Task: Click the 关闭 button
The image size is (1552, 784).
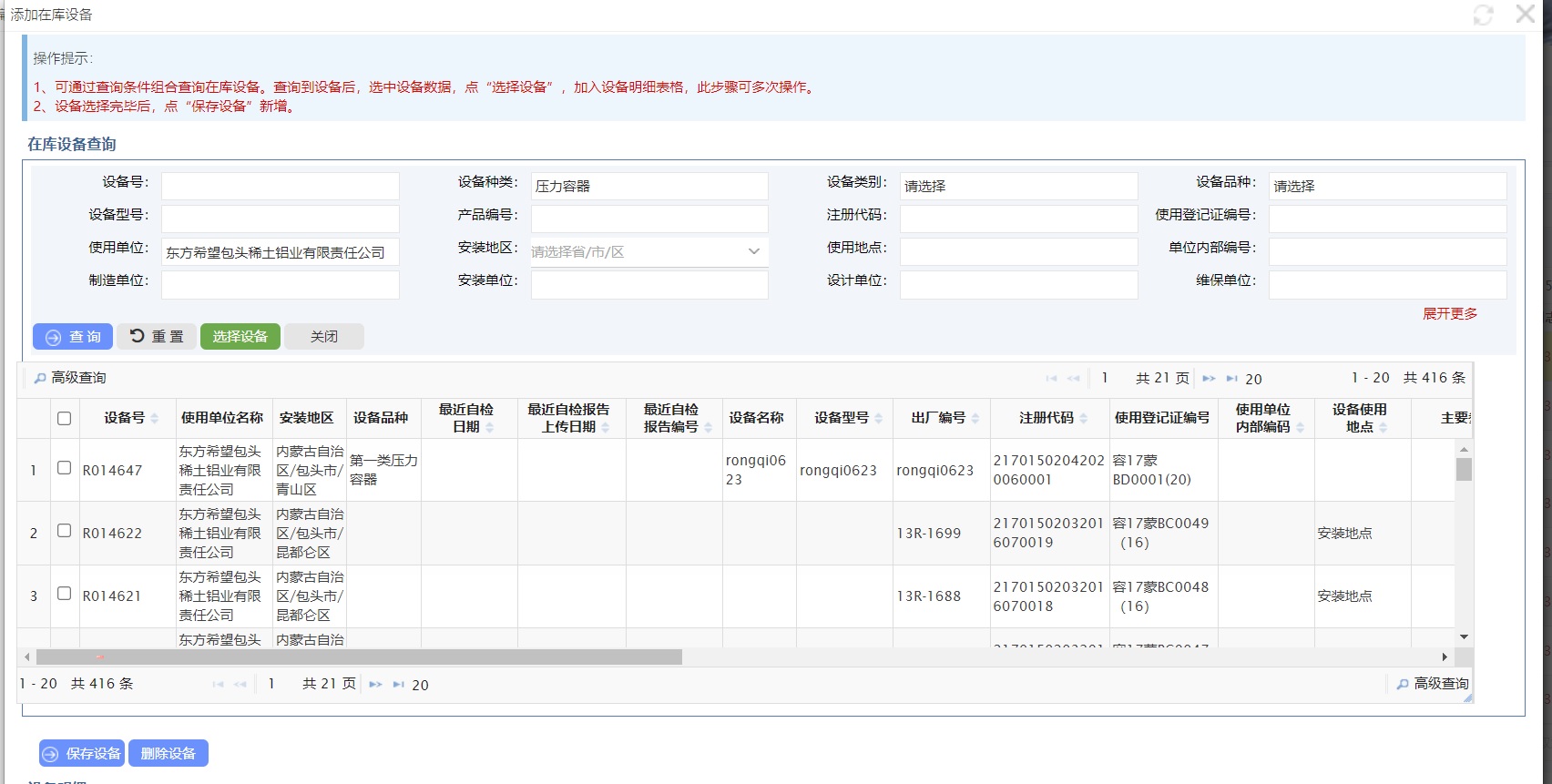Action: [324, 336]
